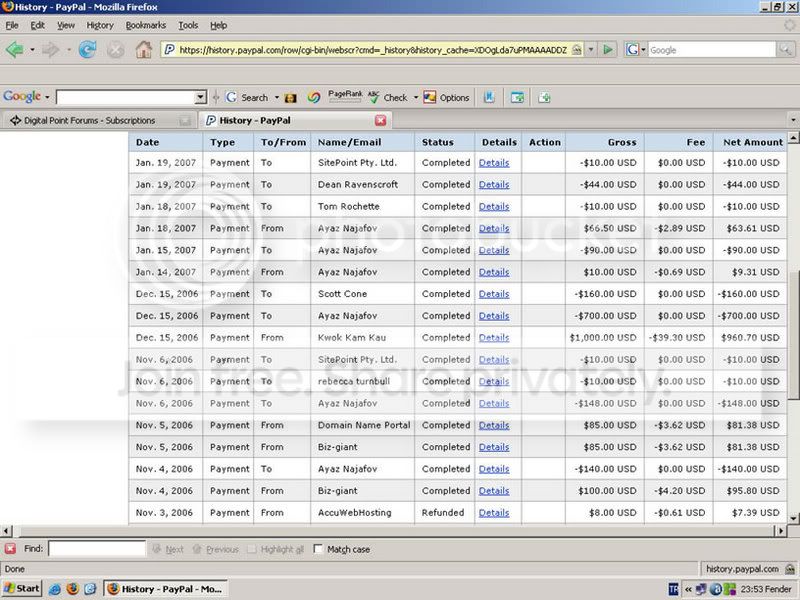Open the File menu

pyautogui.click(x=12, y=25)
